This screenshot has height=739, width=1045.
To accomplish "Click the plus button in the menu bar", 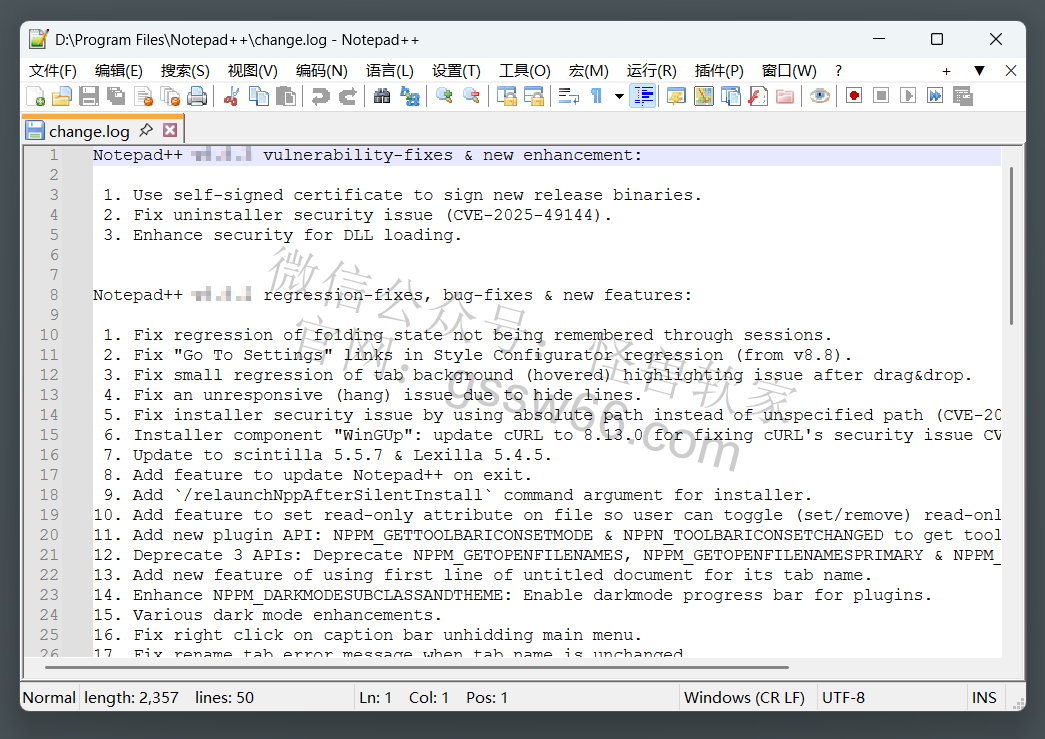I will (946, 71).
